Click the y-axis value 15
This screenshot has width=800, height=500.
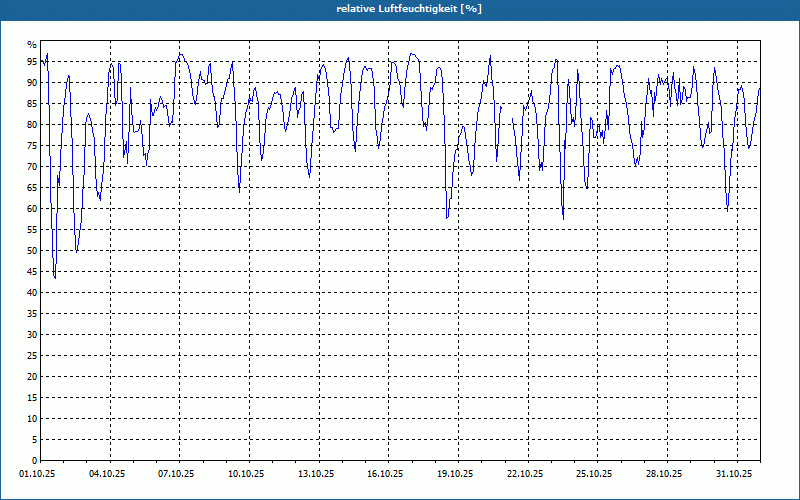pos(32,397)
